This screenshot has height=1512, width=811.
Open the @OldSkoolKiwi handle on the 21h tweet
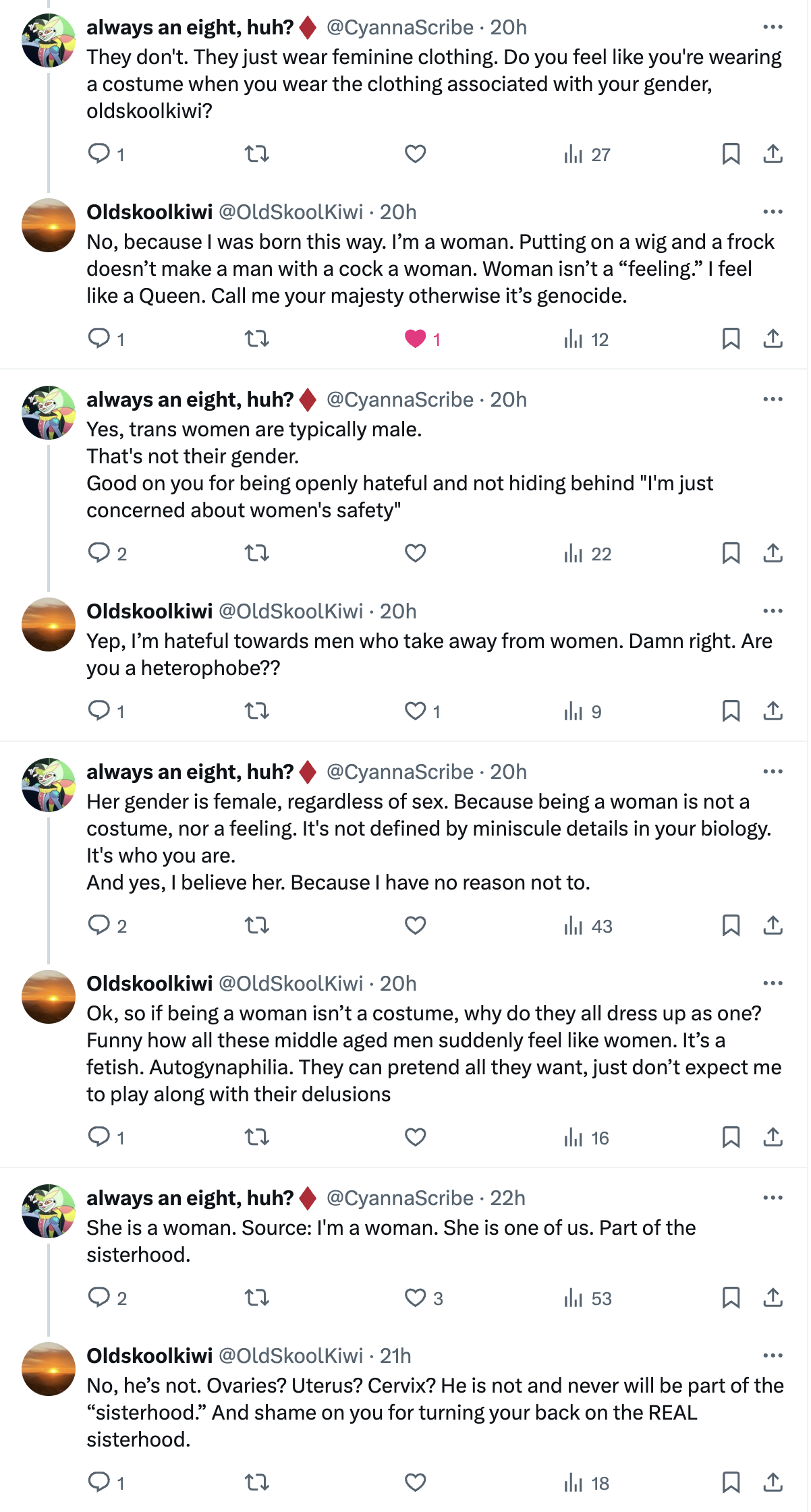(291, 1356)
